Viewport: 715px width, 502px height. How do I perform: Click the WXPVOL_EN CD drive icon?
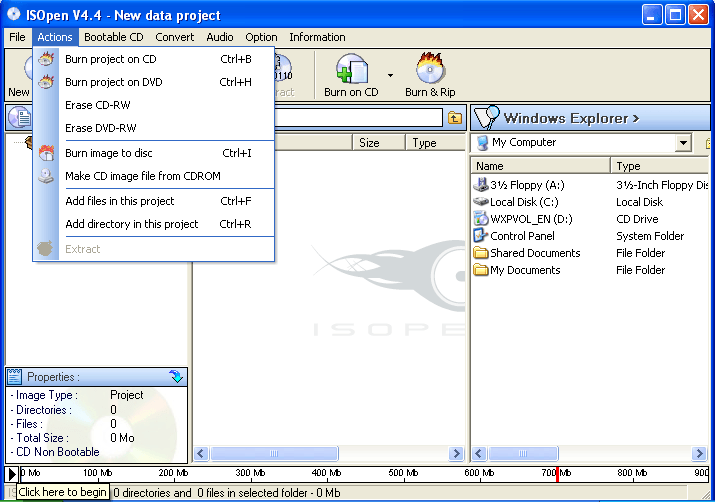point(481,219)
